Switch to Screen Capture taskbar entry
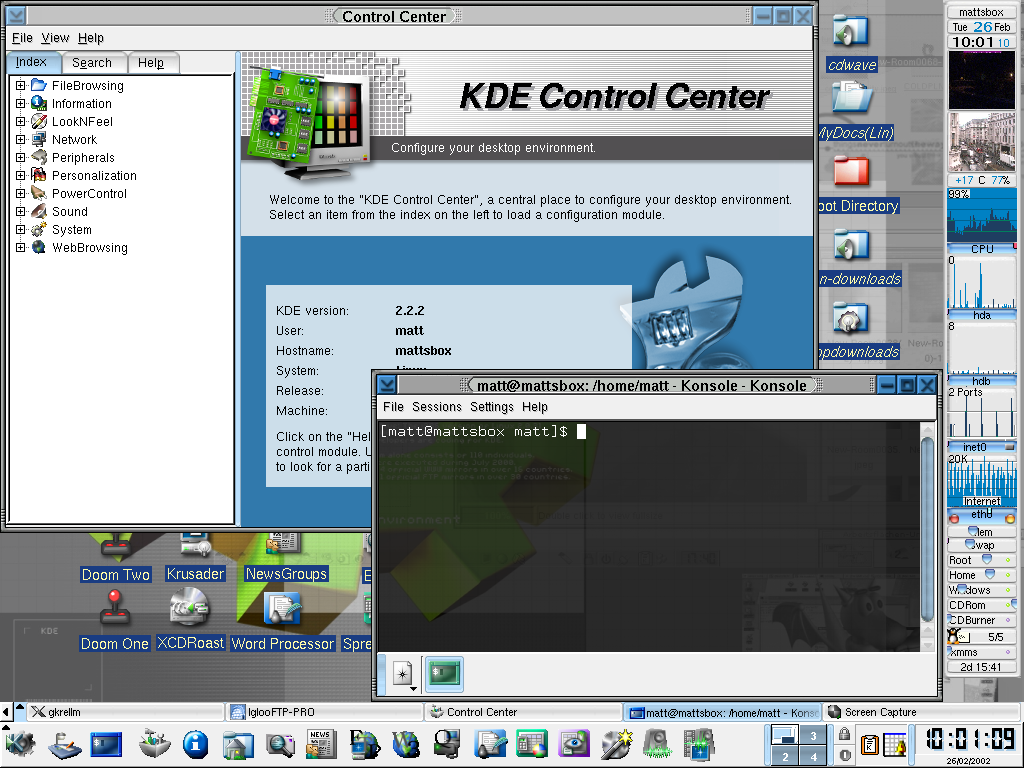Image resolution: width=1024 pixels, height=768 pixels. (921, 712)
